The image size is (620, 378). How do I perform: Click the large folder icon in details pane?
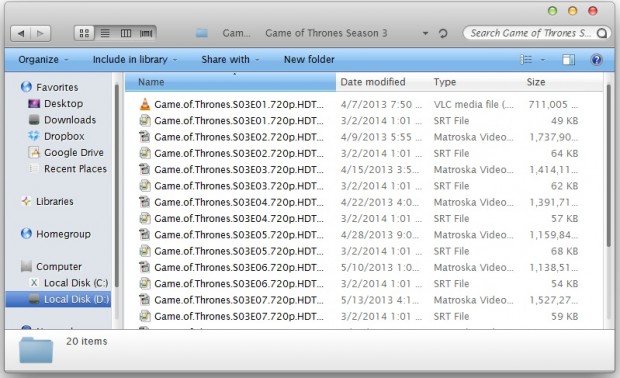pos(36,350)
